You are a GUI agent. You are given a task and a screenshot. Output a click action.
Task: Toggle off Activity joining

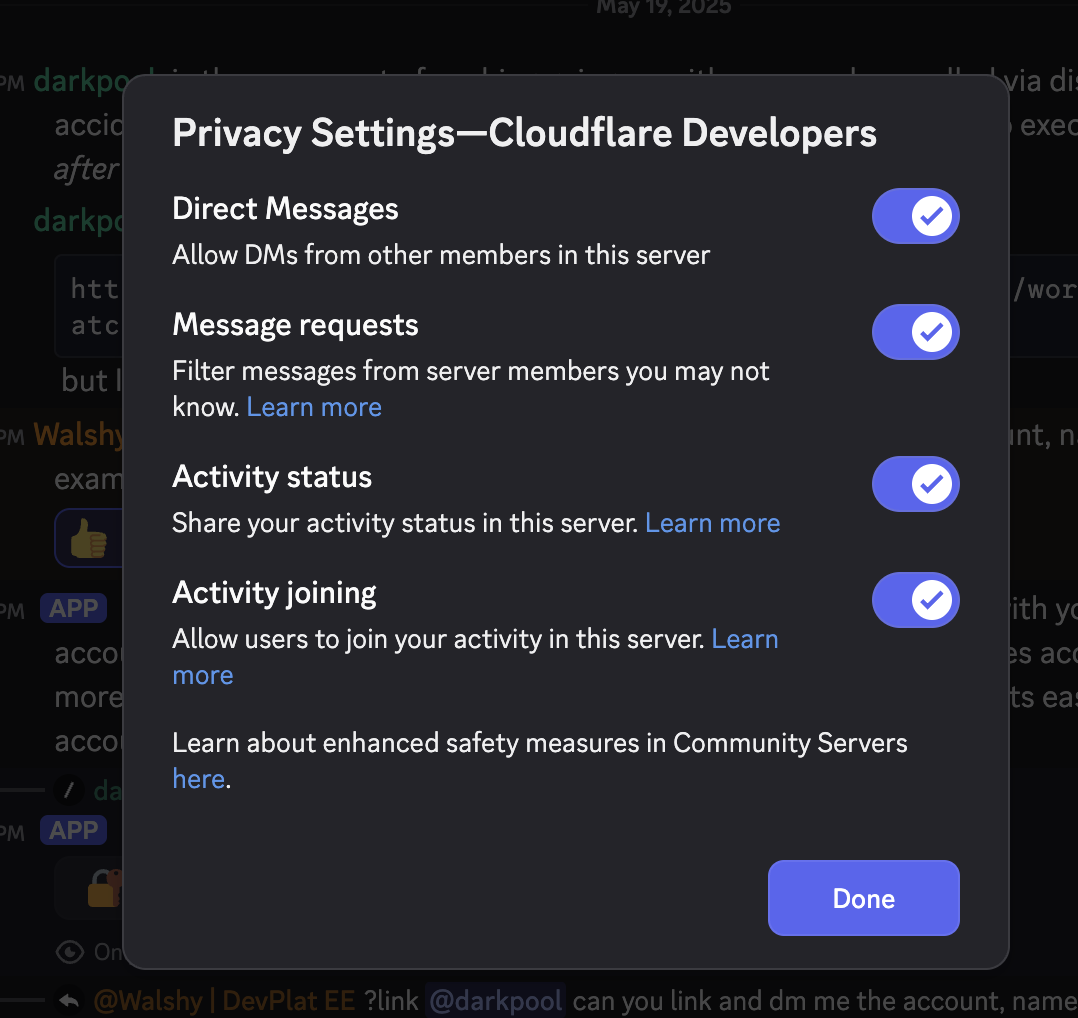click(x=915, y=600)
